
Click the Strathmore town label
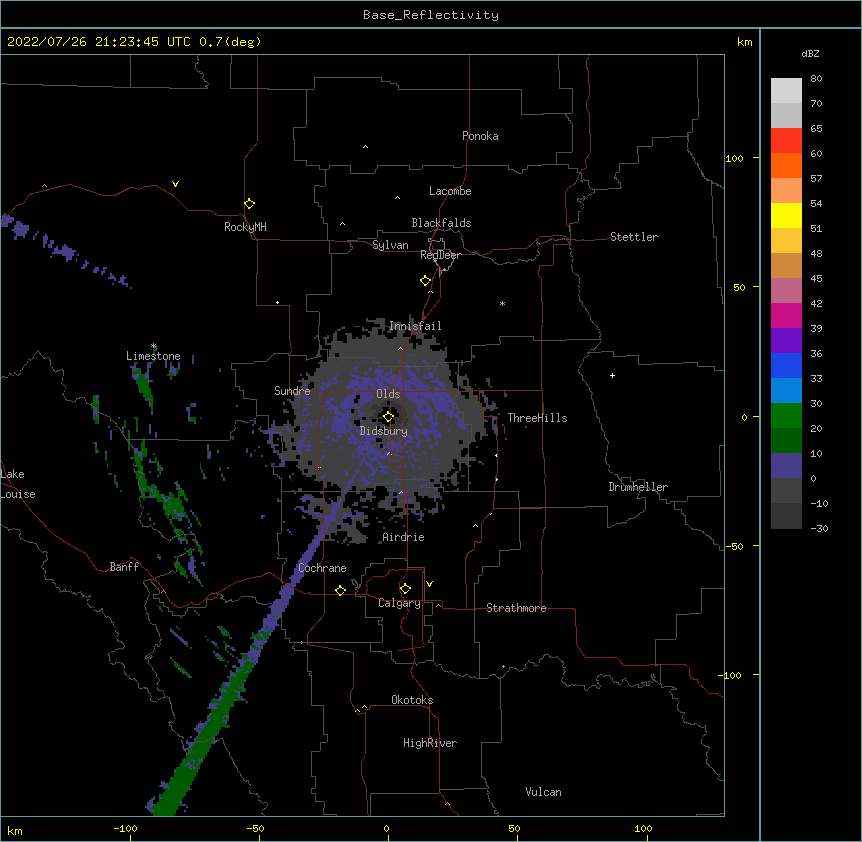click(x=516, y=608)
